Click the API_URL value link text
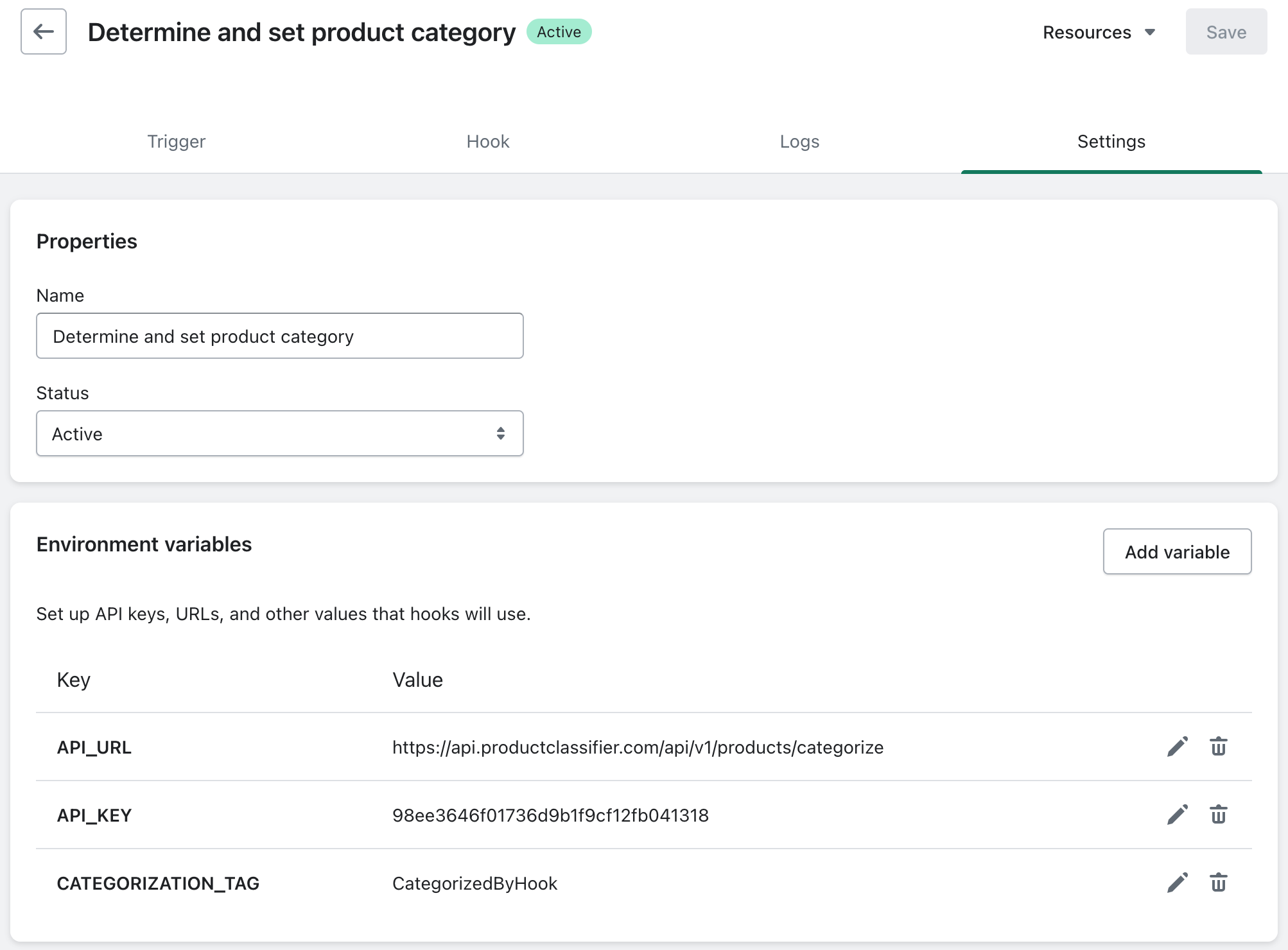The image size is (1288, 950). (638, 747)
